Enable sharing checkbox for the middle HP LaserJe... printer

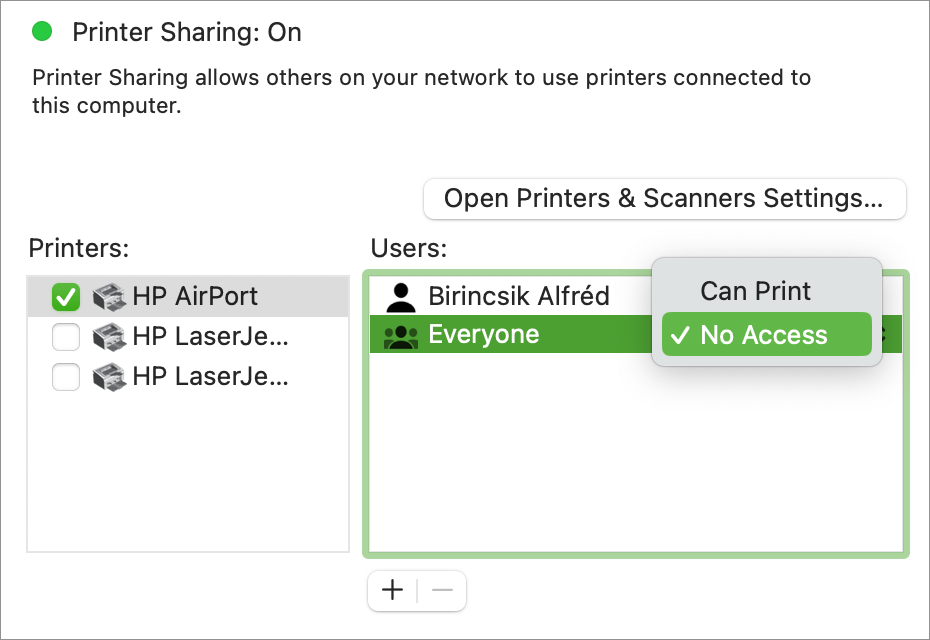tap(66, 337)
